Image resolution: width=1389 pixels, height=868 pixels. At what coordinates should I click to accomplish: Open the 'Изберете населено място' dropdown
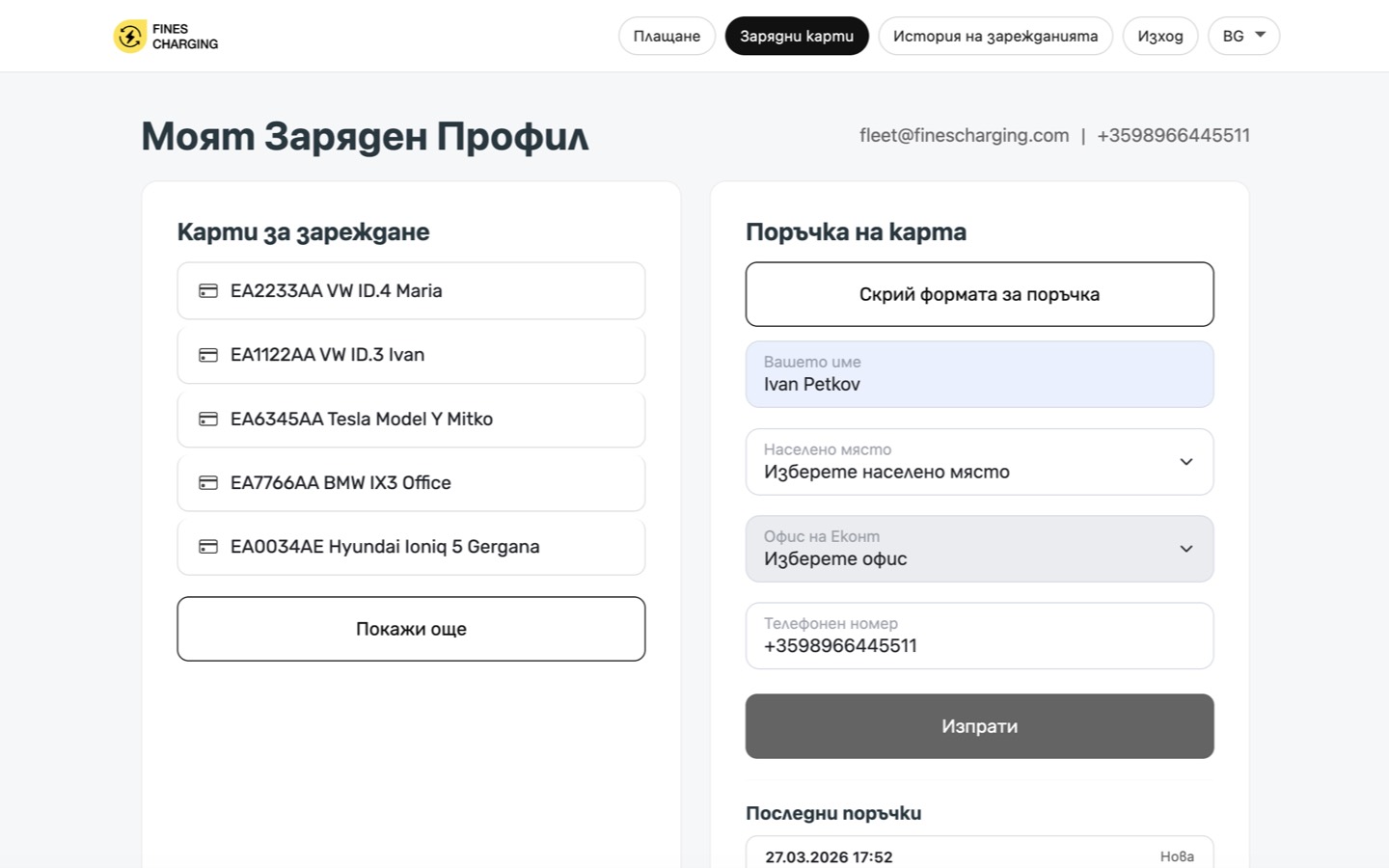point(979,462)
